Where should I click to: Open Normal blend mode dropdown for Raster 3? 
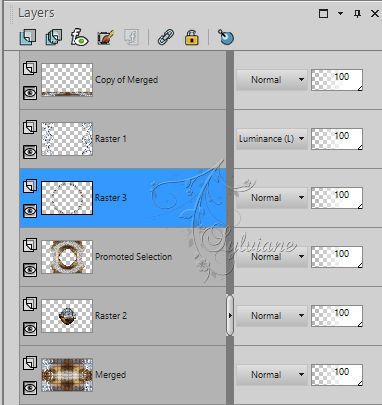(272, 198)
